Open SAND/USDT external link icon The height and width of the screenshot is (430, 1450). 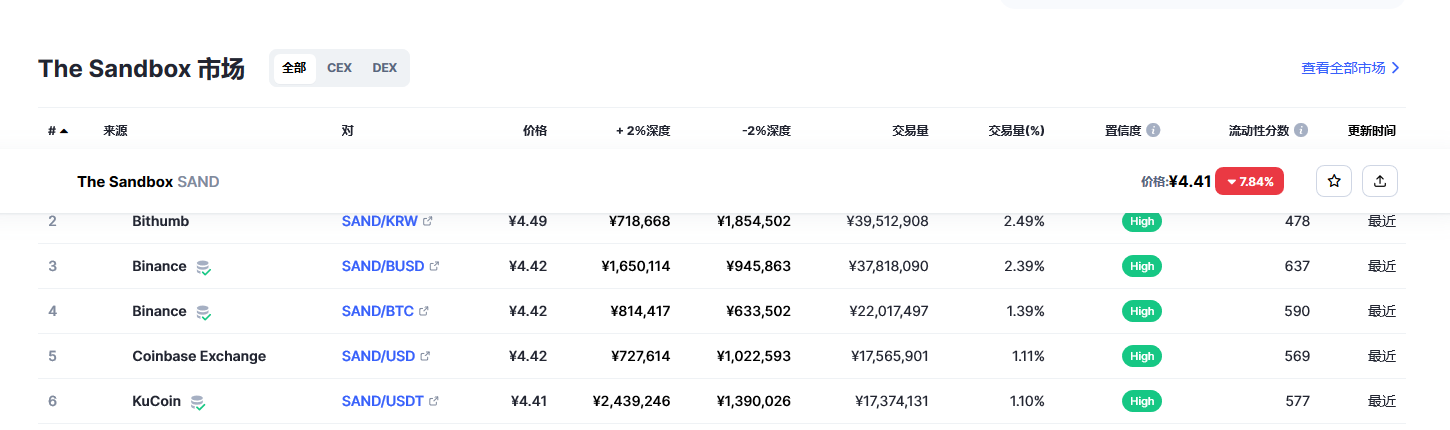pos(433,401)
